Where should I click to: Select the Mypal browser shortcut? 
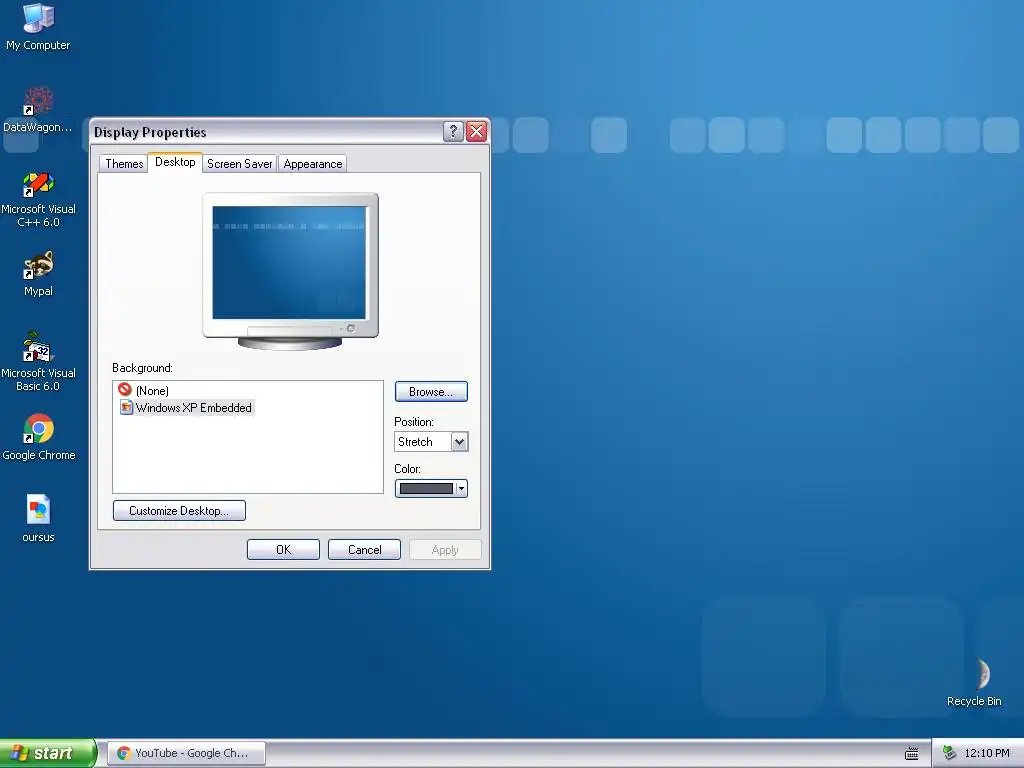pyautogui.click(x=38, y=274)
